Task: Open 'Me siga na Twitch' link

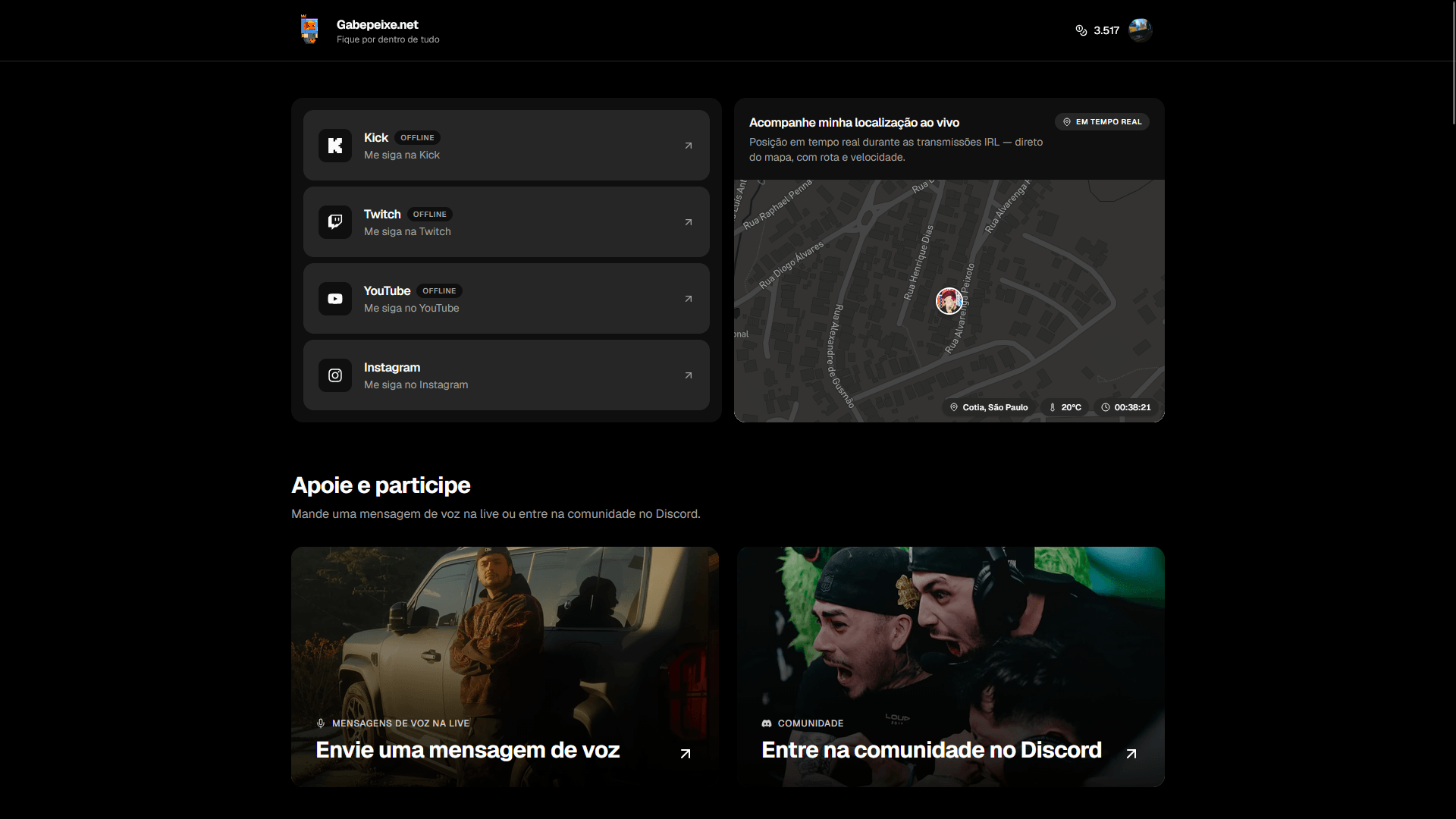Action: 407,231
